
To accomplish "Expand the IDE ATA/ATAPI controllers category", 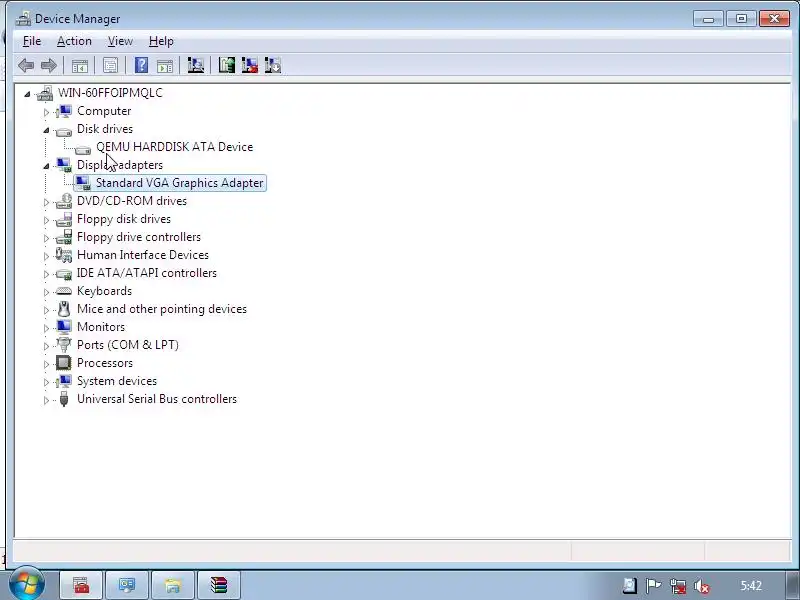I will pos(46,274).
